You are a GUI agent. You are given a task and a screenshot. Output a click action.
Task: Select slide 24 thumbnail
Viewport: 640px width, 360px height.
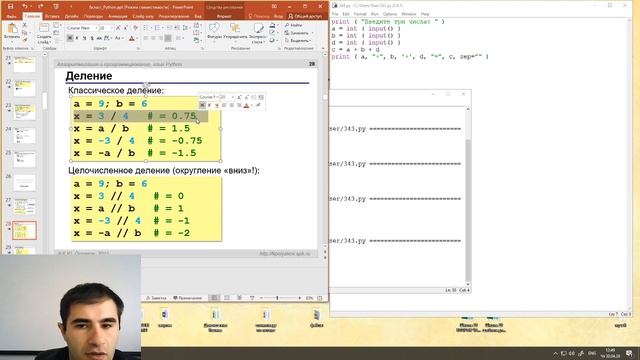pos(24,136)
